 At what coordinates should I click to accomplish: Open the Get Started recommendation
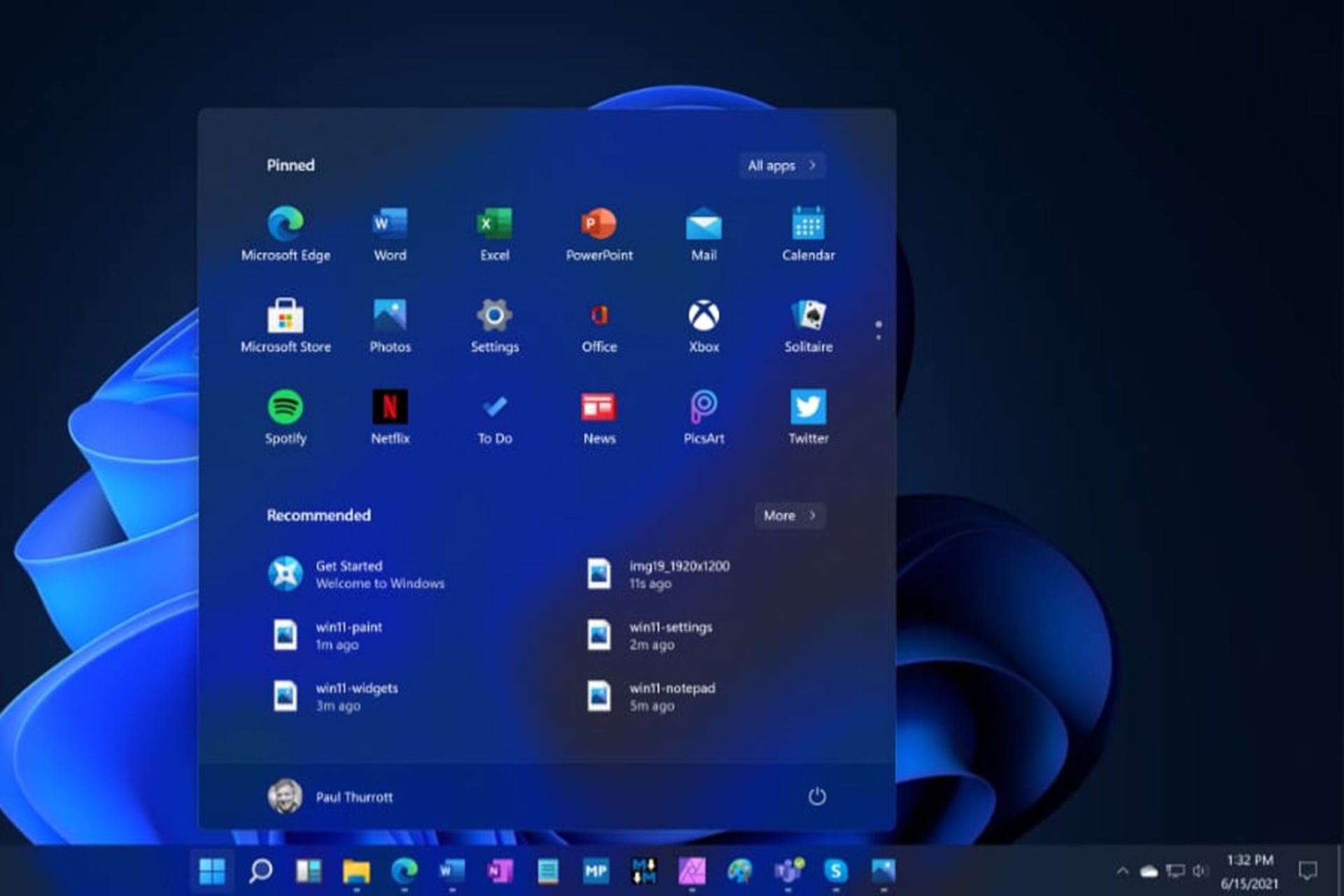click(357, 574)
